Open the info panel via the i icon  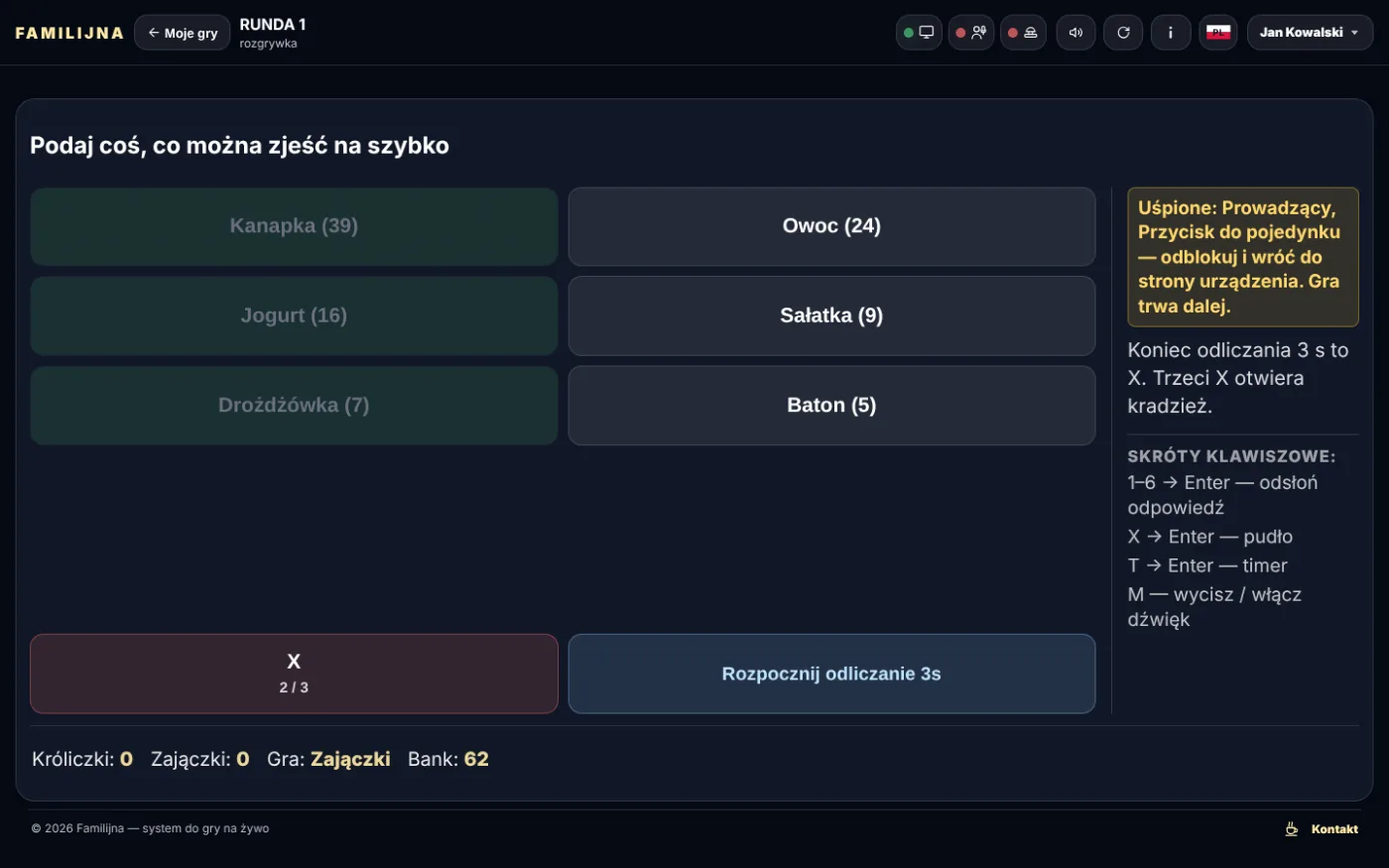pos(1171,33)
